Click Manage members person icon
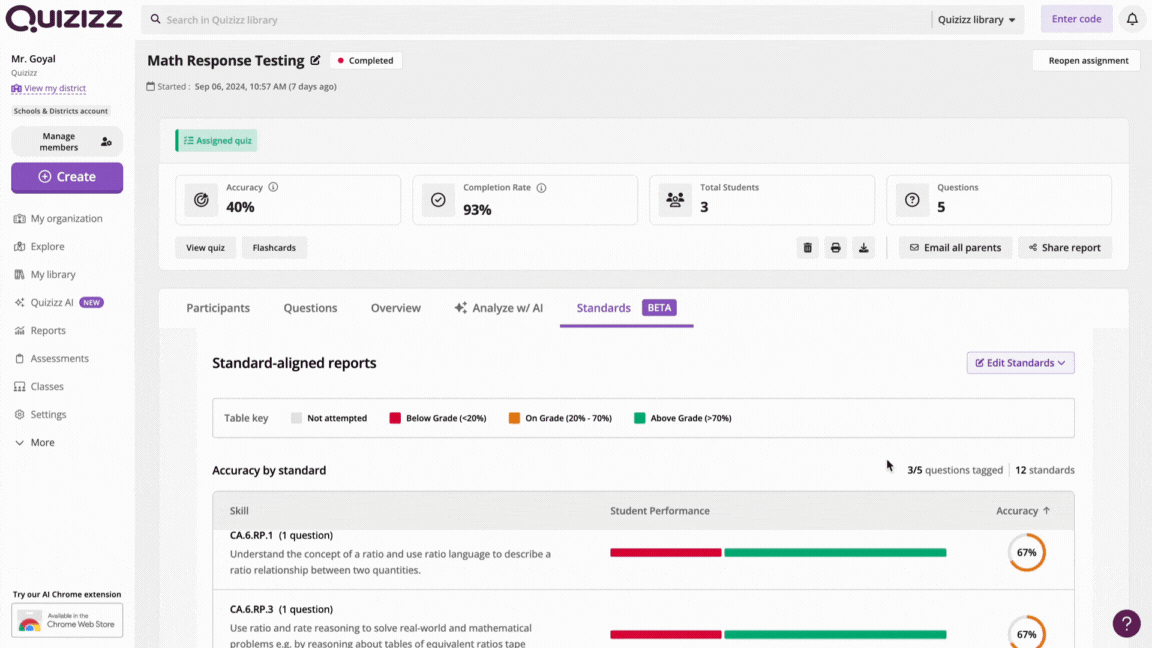Image resolution: width=1152 pixels, height=648 pixels. click(x=107, y=142)
